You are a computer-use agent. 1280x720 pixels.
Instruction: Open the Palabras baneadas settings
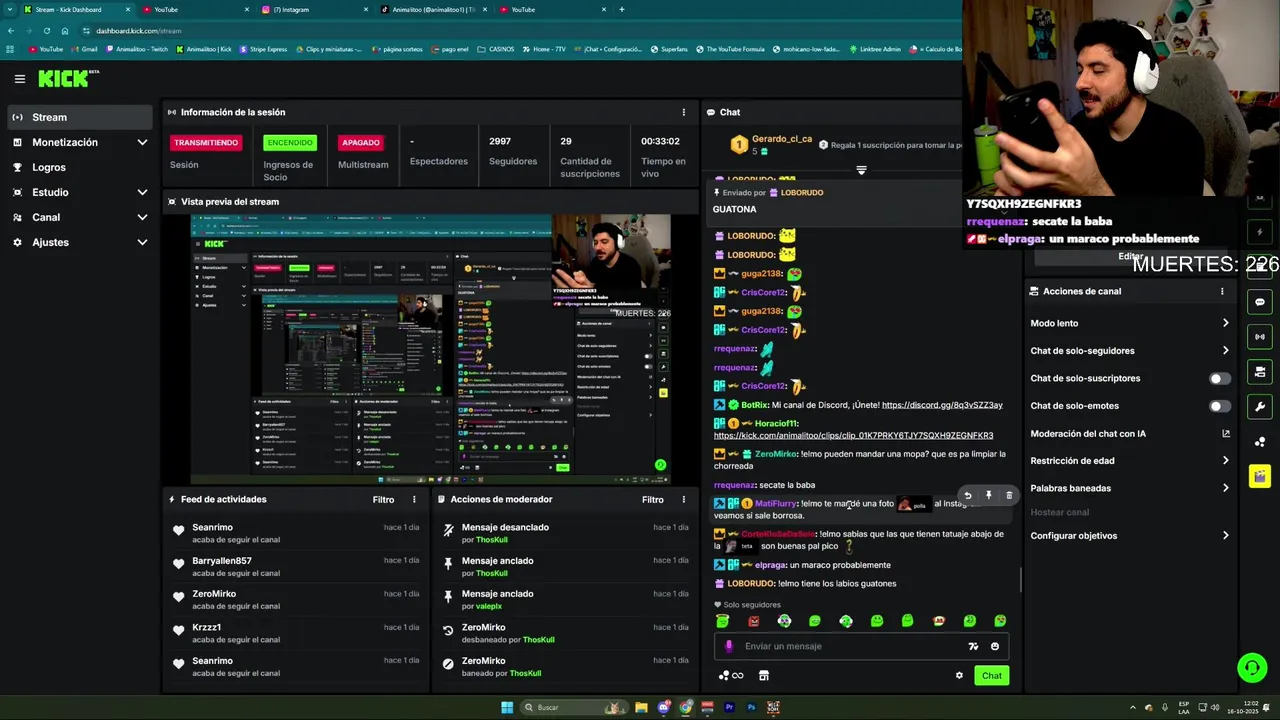(x=1129, y=488)
